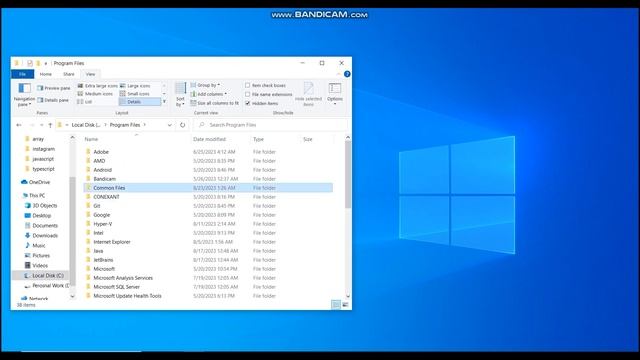
Task: Select the Adobe folder
Action: pos(101,152)
